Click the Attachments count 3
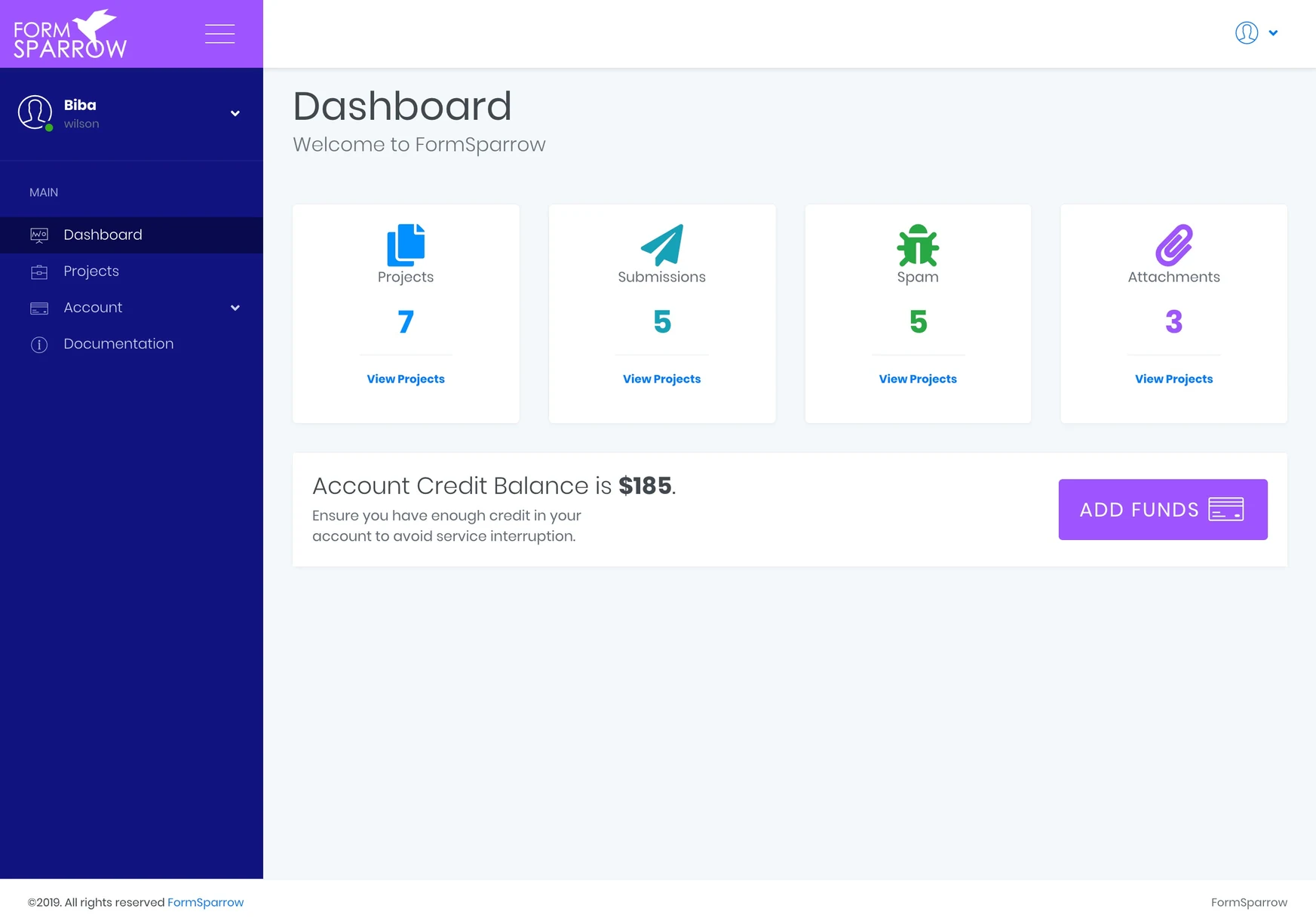The image size is (1316, 924). pyautogui.click(x=1174, y=322)
